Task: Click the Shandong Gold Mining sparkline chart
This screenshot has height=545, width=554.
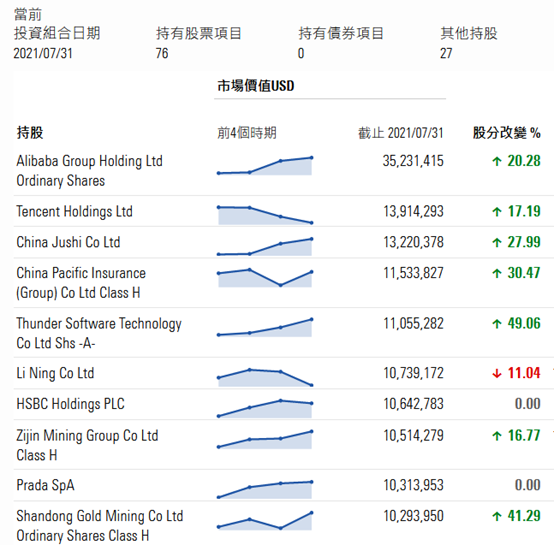Action: click(265, 520)
